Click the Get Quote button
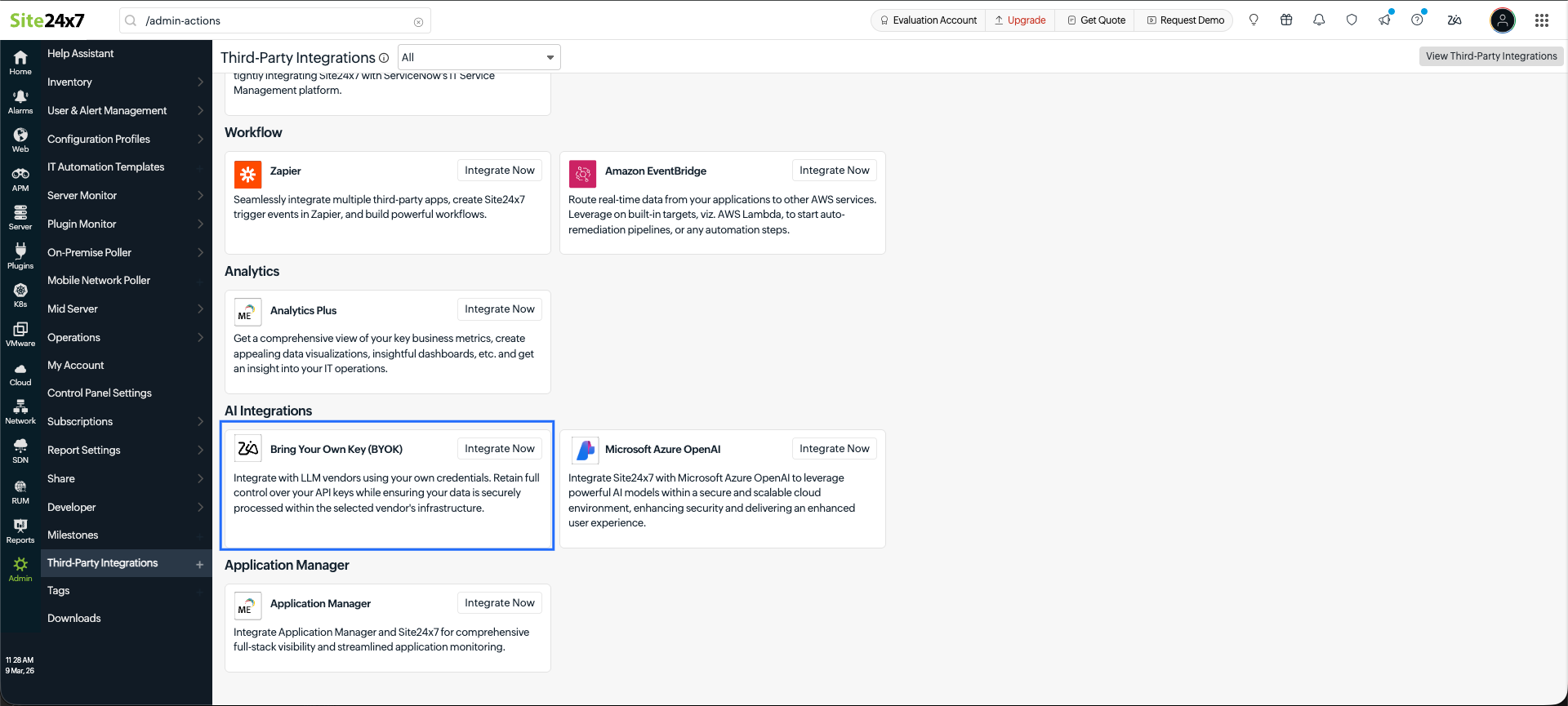1568x706 pixels. 1096,20
